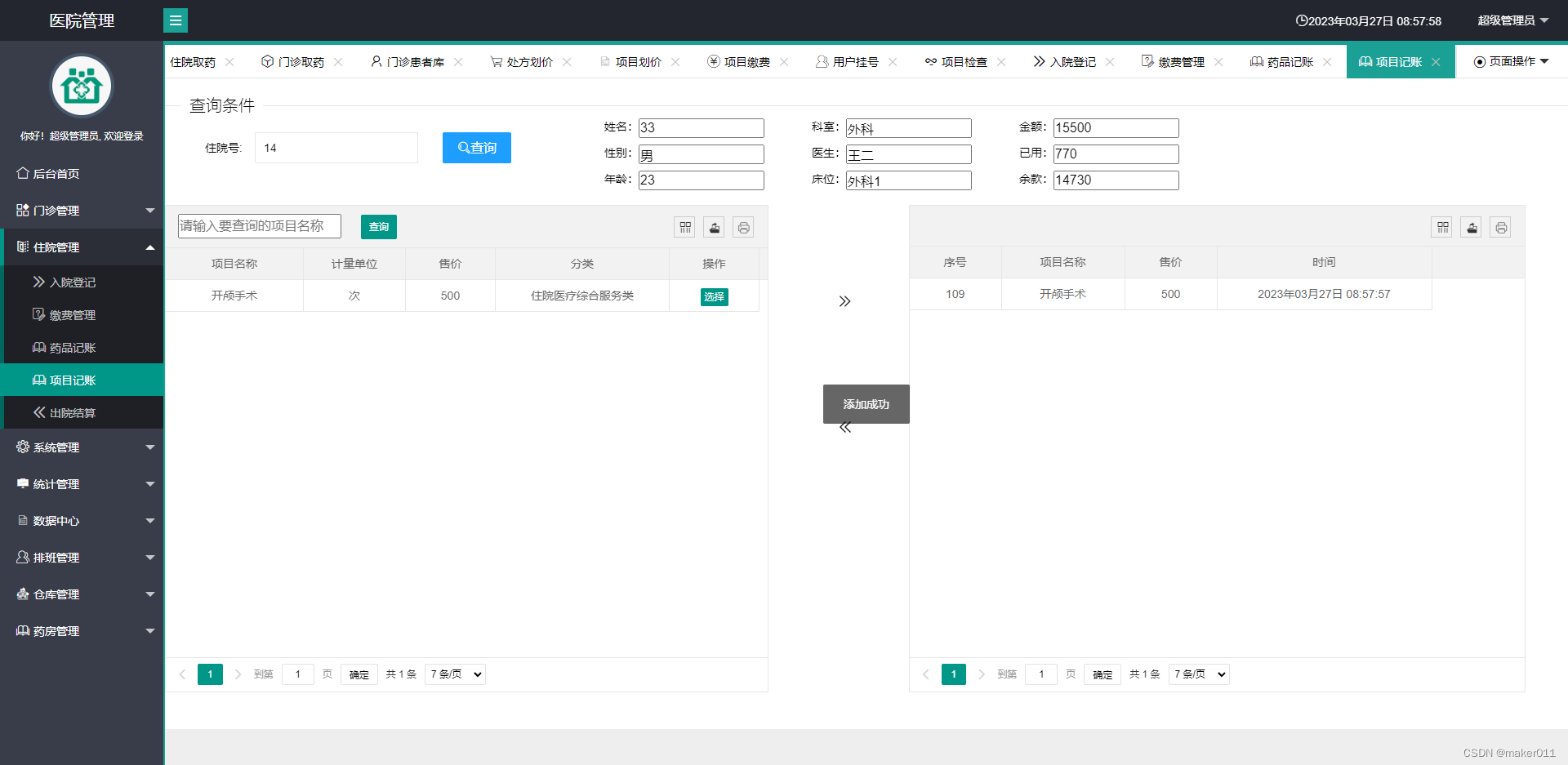Open 入院登记 in the sidebar
Viewport: 1568px width, 765px height.
83,282
